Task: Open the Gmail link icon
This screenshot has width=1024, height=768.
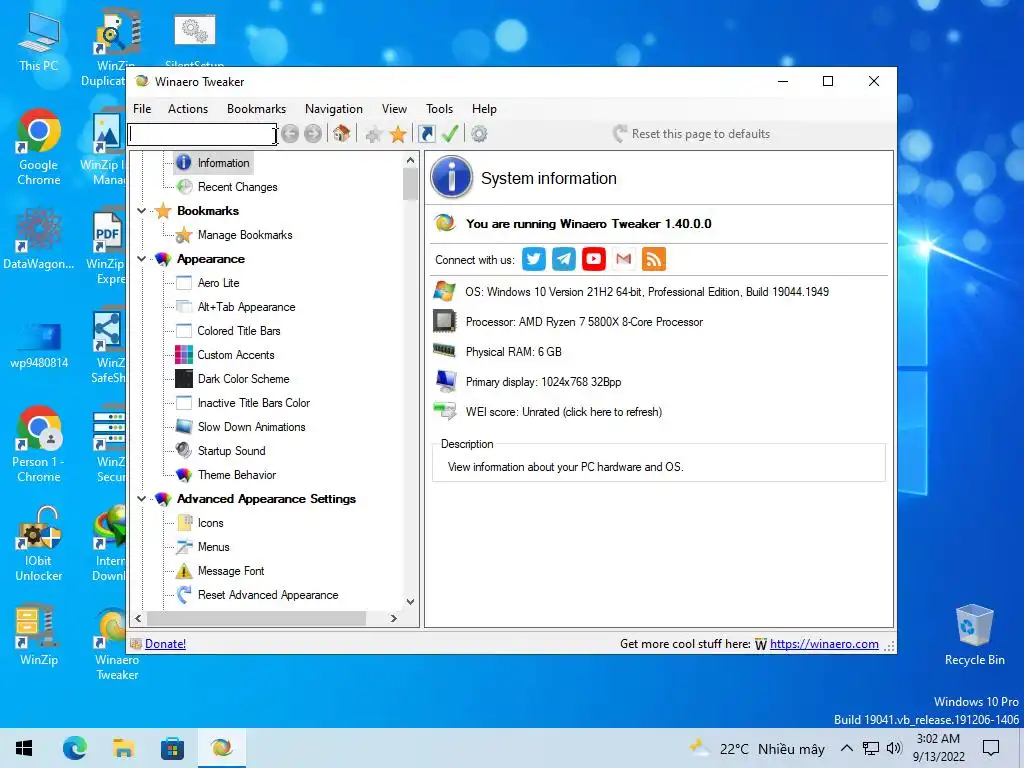Action: click(624, 259)
